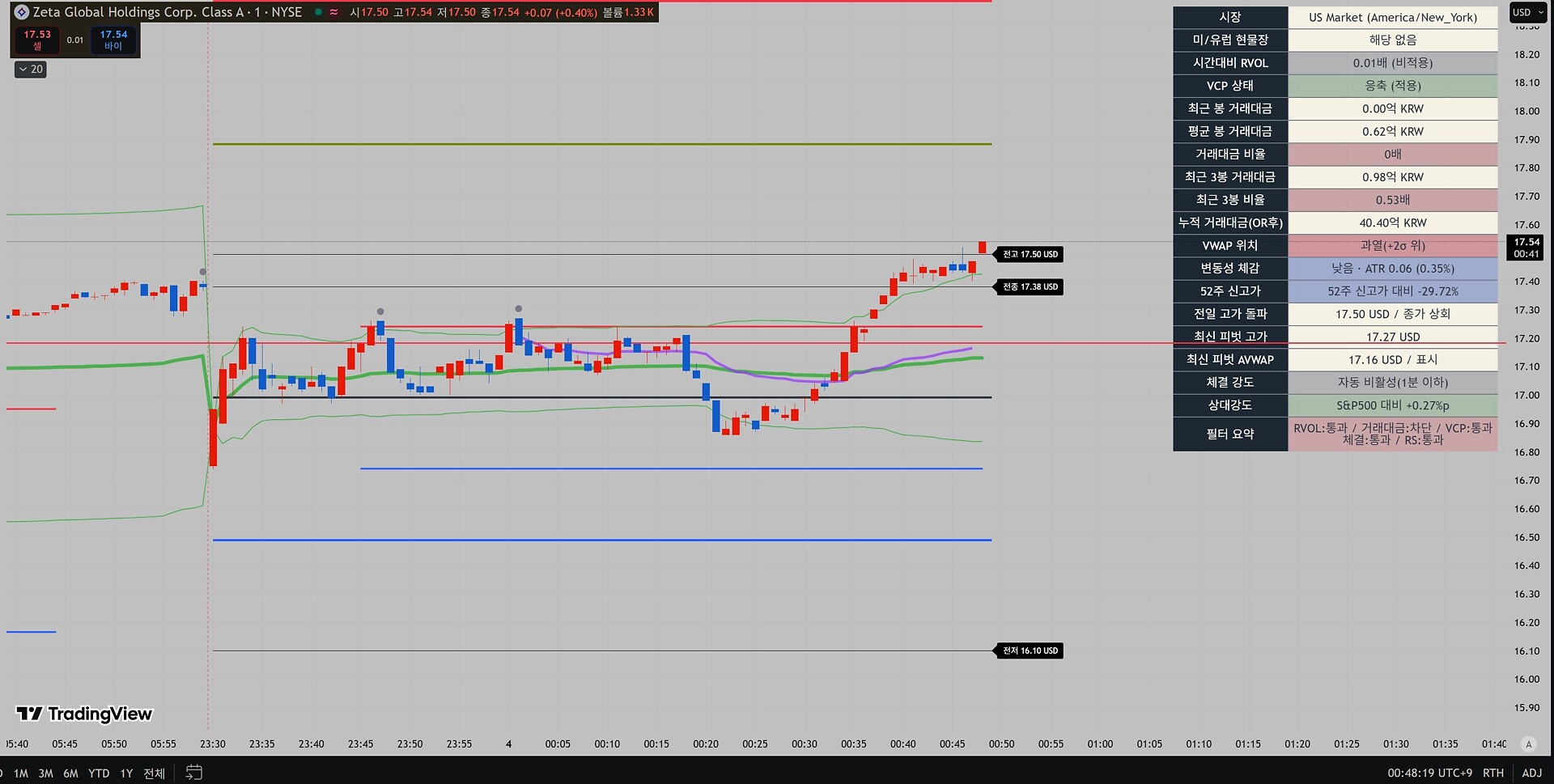Click the pink wavy data indicator icon
Viewport: 1554px width, 784px height.
[333, 12]
